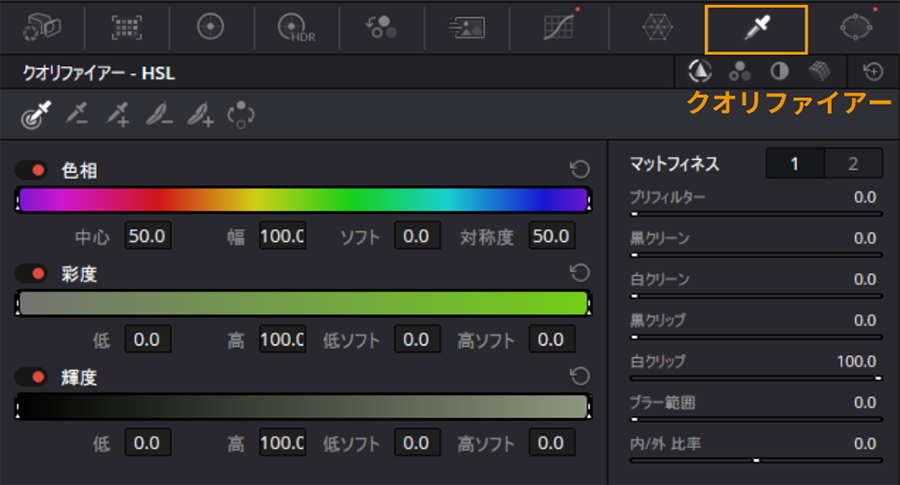Open the RGB Mixer palette icon

click(x=381, y=27)
